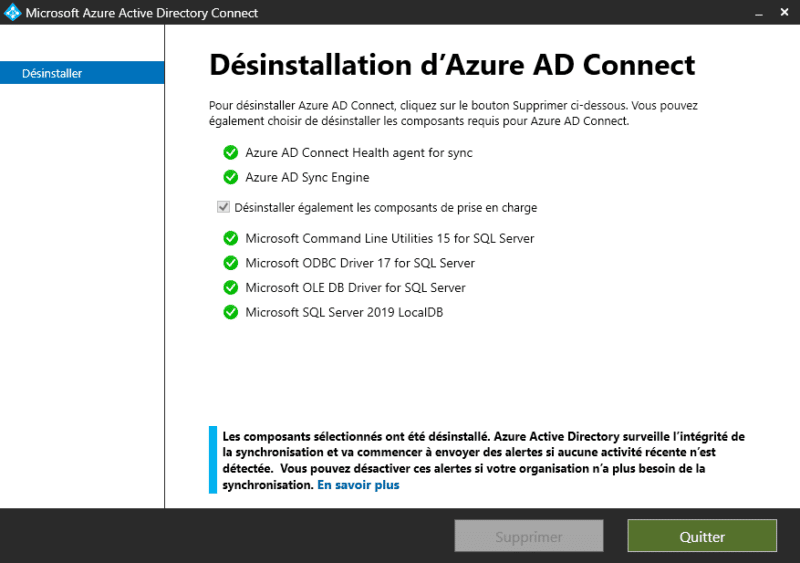Click the Azure AD Connect logo in title bar
The height and width of the screenshot is (563, 800).
click(12, 12)
